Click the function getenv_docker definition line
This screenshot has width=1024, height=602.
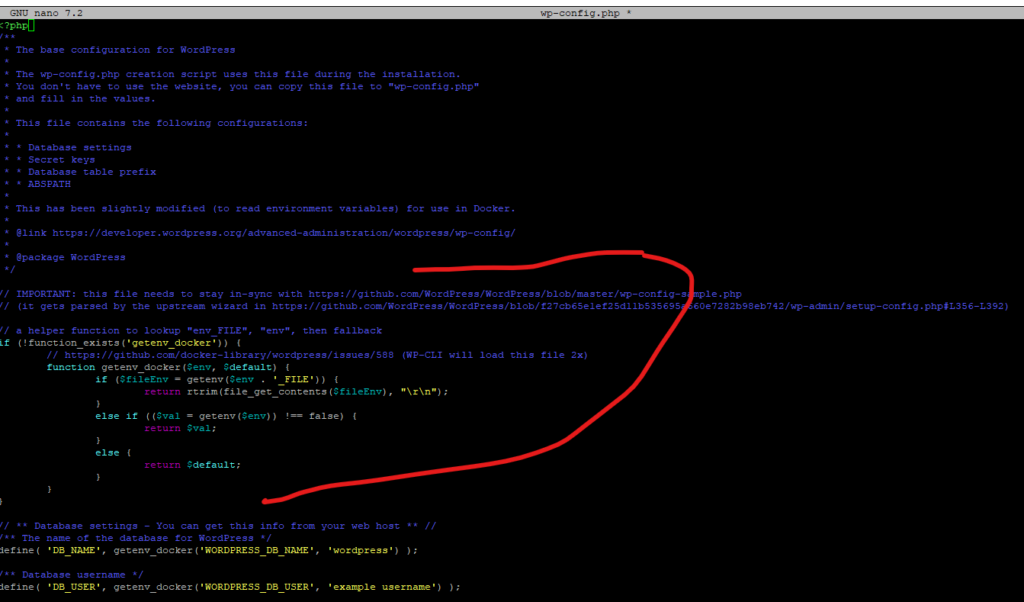coord(140,367)
